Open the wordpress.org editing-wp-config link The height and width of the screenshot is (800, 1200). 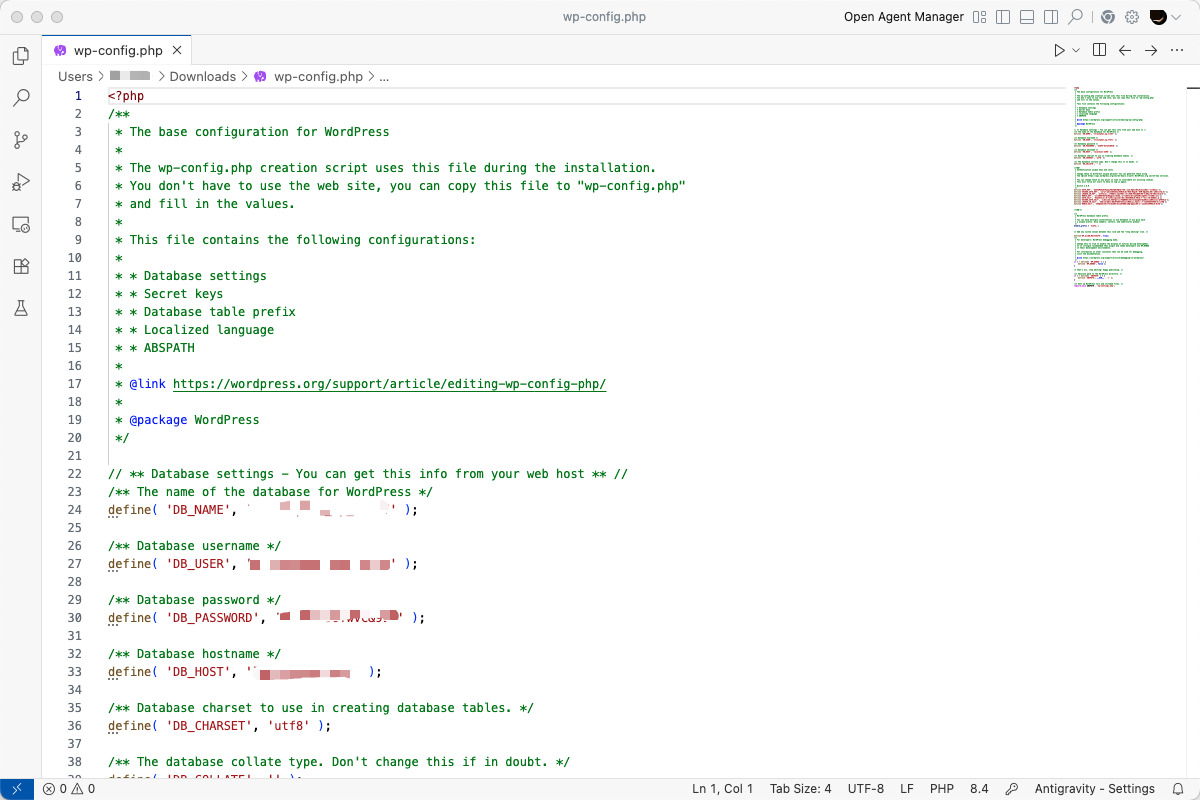390,383
